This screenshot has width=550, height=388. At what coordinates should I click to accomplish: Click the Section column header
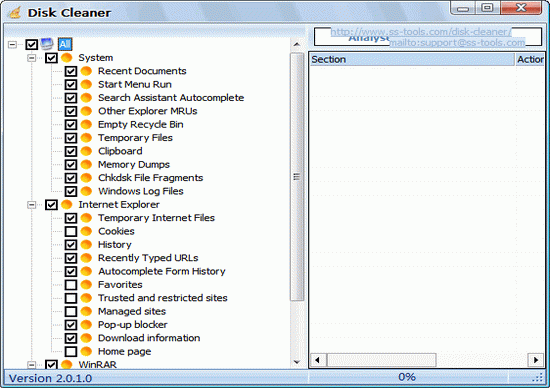411,59
